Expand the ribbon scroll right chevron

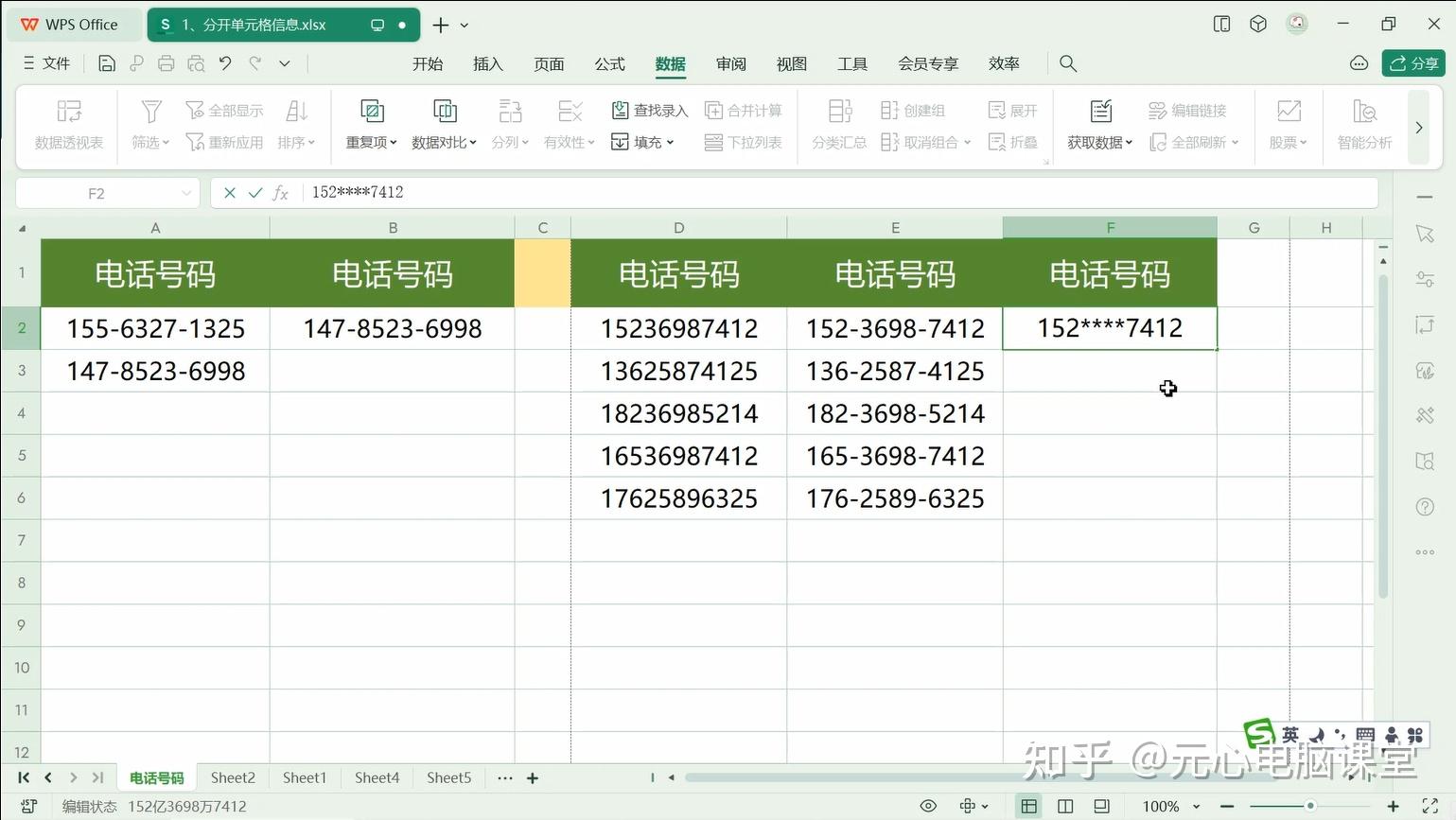[x=1418, y=127]
